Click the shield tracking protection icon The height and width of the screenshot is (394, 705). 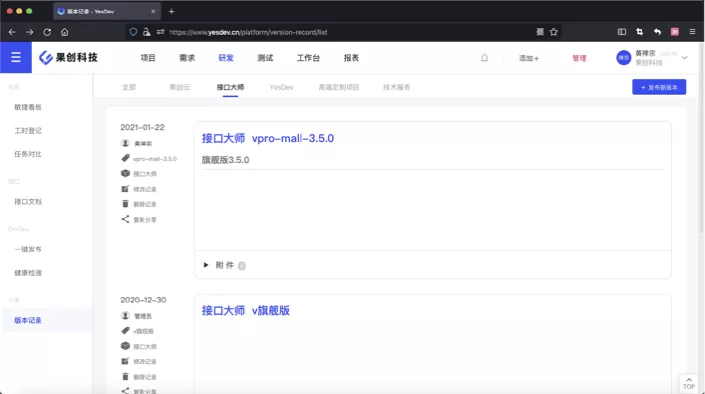(x=134, y=32)
